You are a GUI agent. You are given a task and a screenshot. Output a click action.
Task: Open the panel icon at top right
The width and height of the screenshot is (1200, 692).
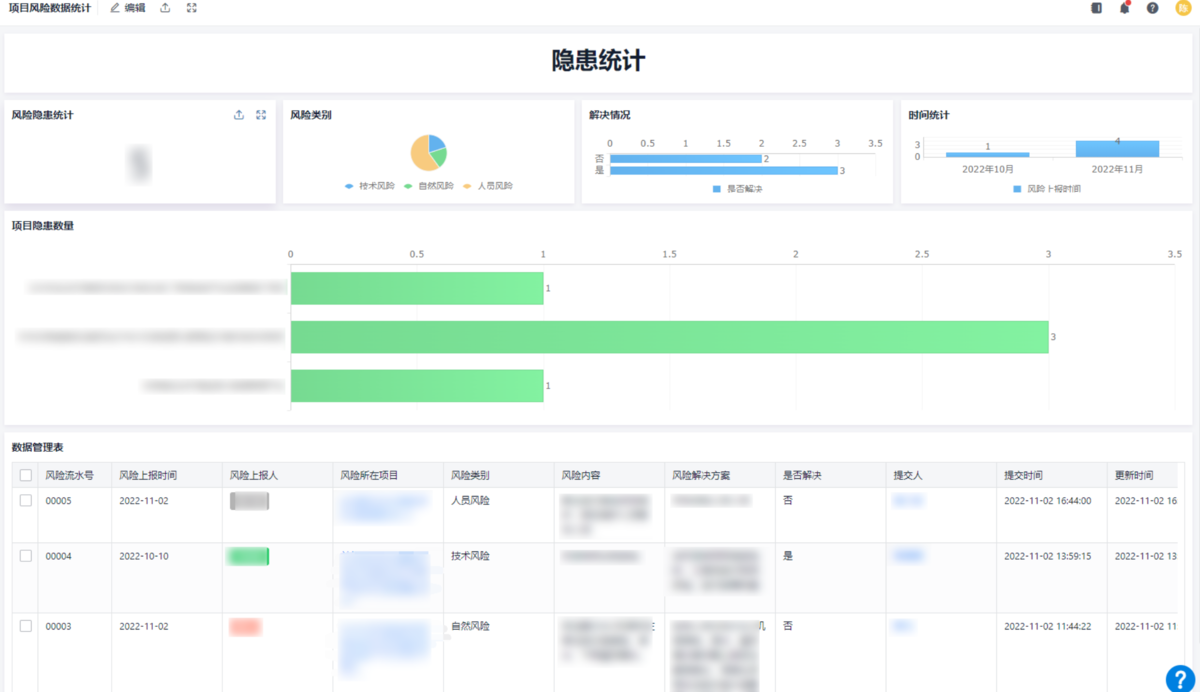[1097, 8]
